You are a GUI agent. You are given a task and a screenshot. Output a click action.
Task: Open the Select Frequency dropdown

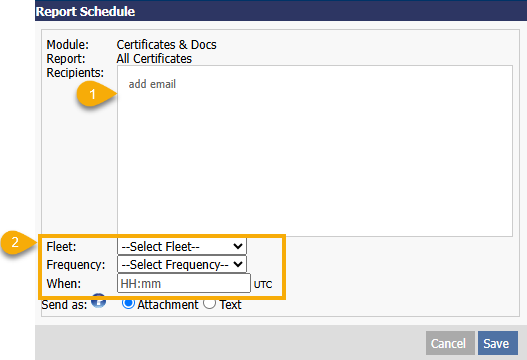click(x=182, y=265)
